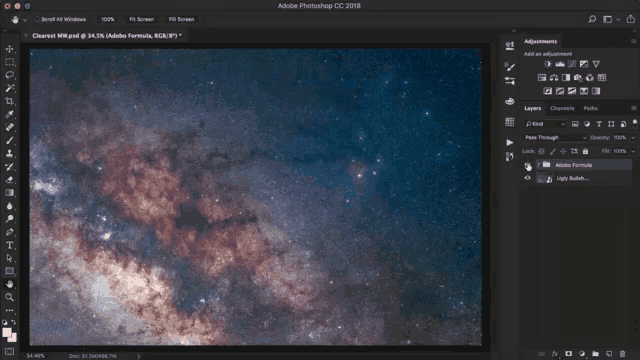This screenshot has height=360, width=640.
Task: Add a Color Balance adjustment
Action: point(554,78)
